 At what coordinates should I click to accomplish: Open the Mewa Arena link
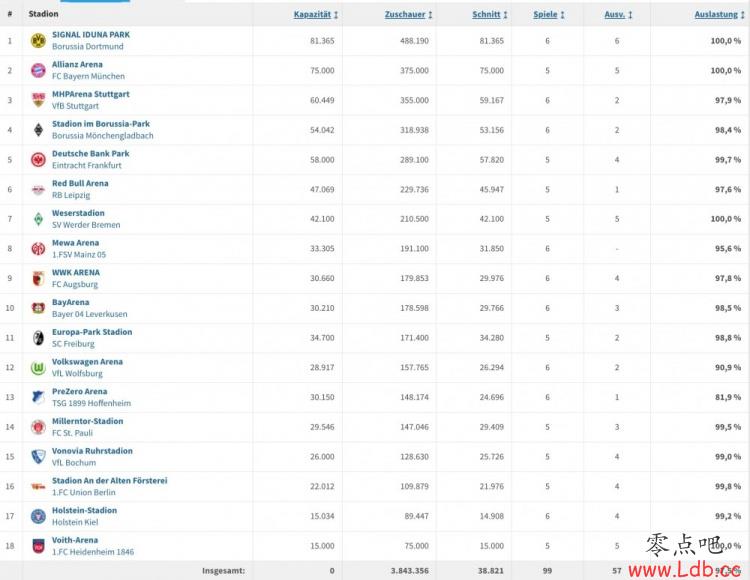75,242
